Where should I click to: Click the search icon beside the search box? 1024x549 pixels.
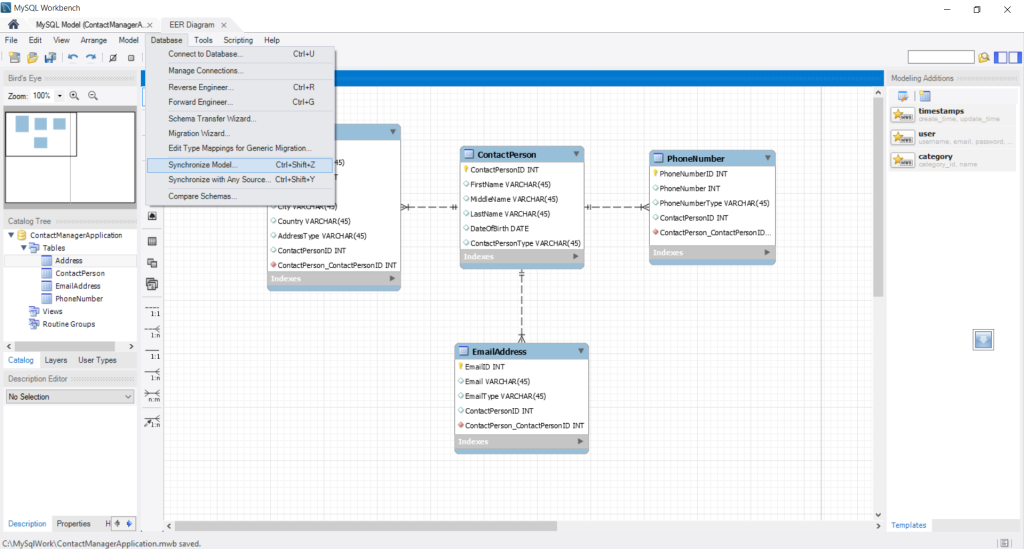click(x=984, y=57)
